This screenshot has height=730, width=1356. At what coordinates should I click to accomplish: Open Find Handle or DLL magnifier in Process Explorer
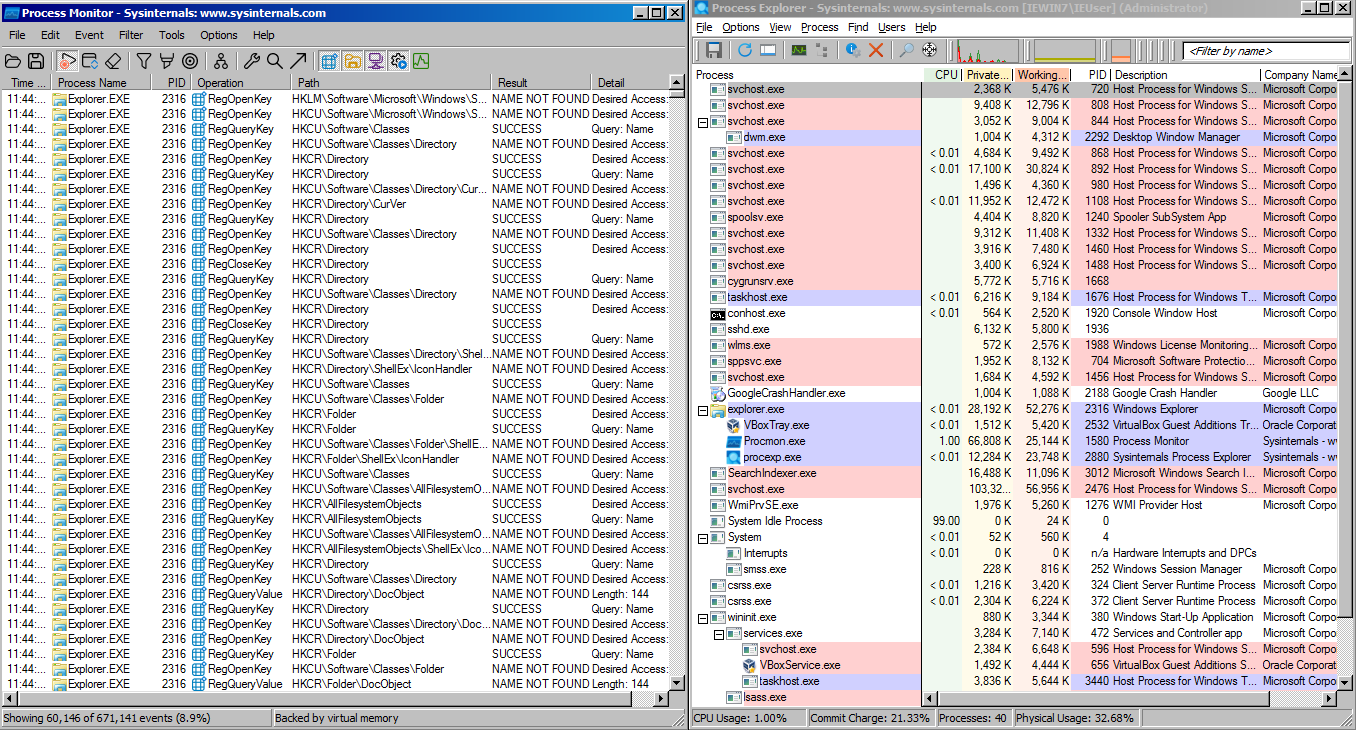tap(906, 49)
